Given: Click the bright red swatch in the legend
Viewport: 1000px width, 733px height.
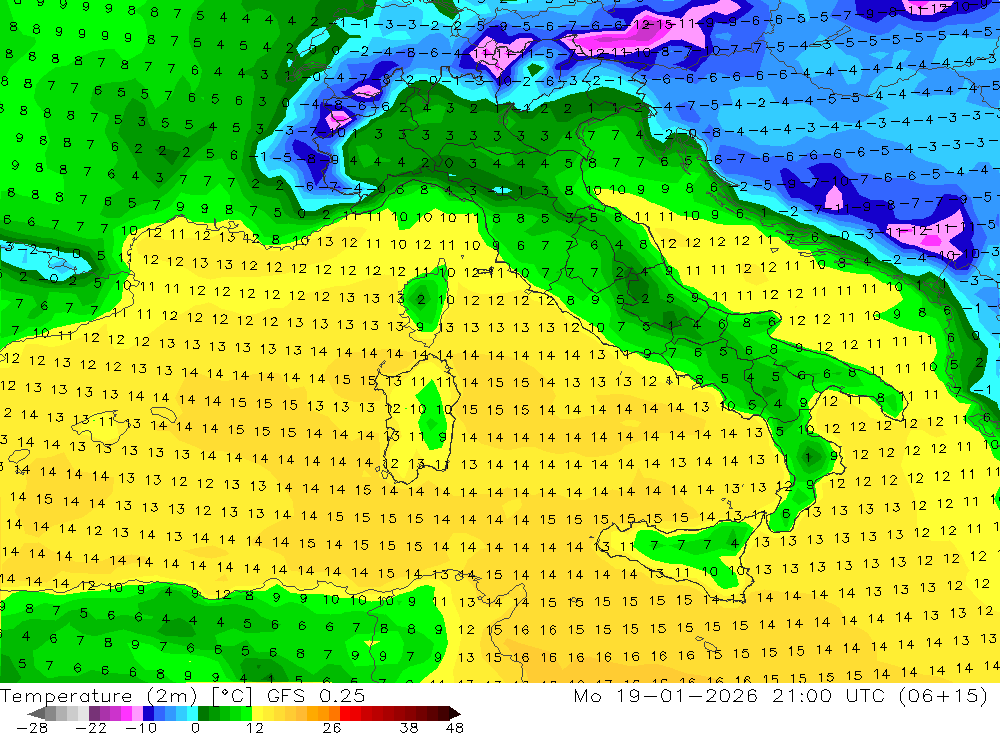Looking at the screenshot, I should pos(345,713).
